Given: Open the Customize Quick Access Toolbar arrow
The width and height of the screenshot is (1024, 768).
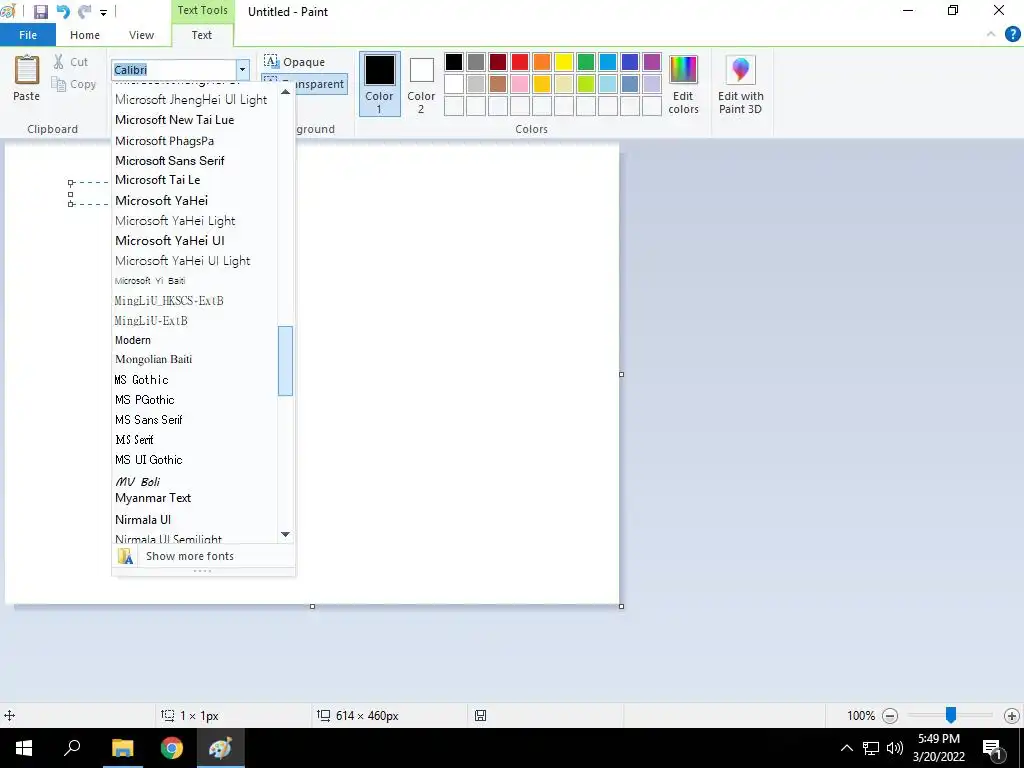Looking at the screenshot, I should (x=103, y=12).
